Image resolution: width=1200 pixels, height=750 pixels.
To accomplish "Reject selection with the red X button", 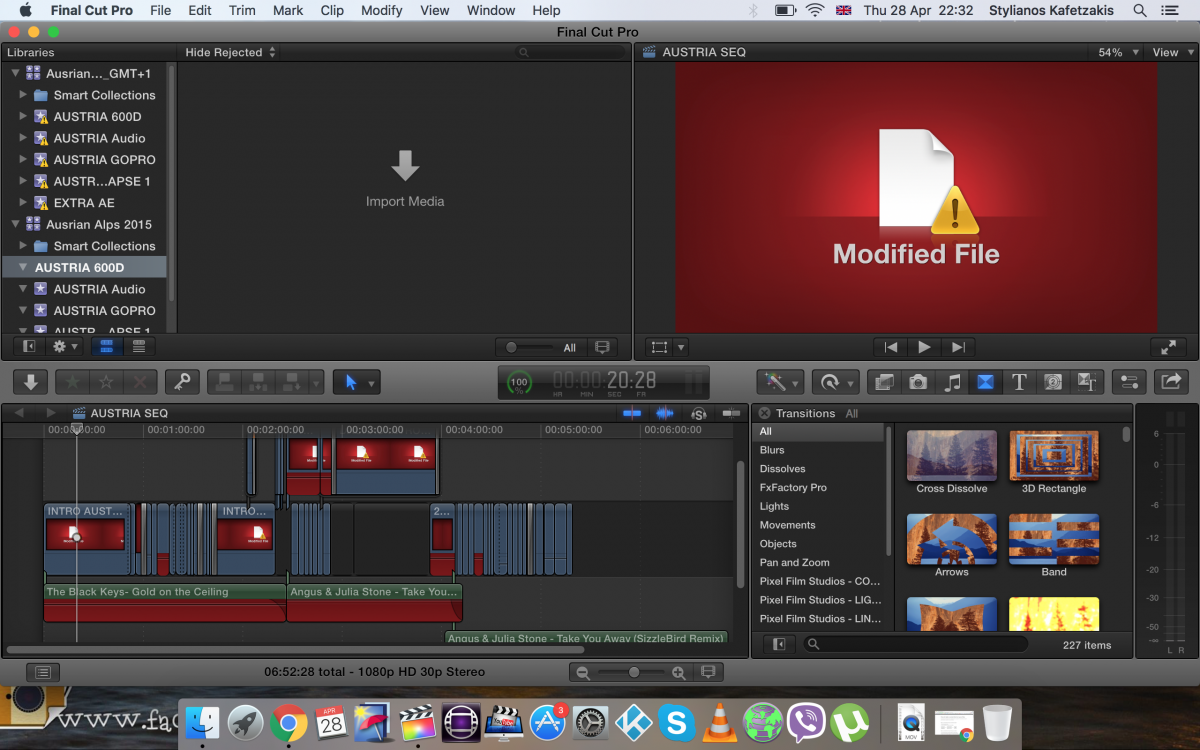I will [140, 381].
